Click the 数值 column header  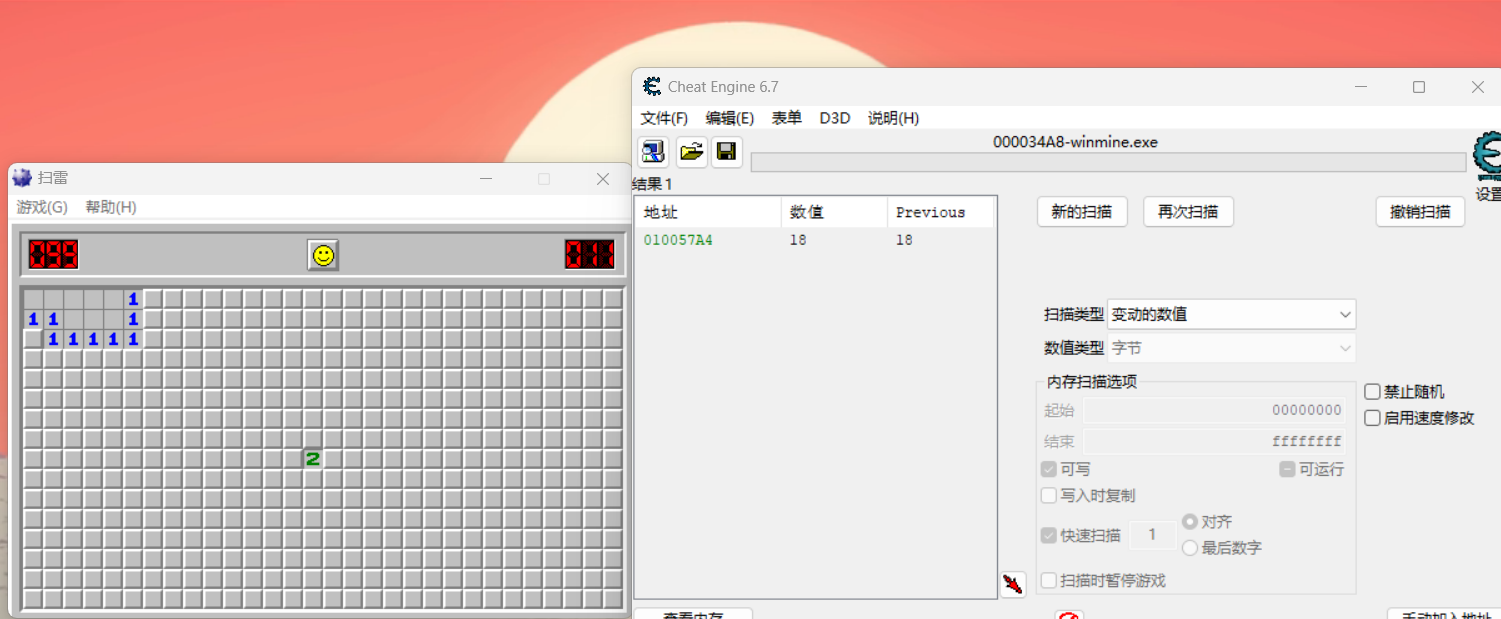[x=834, y=212]
